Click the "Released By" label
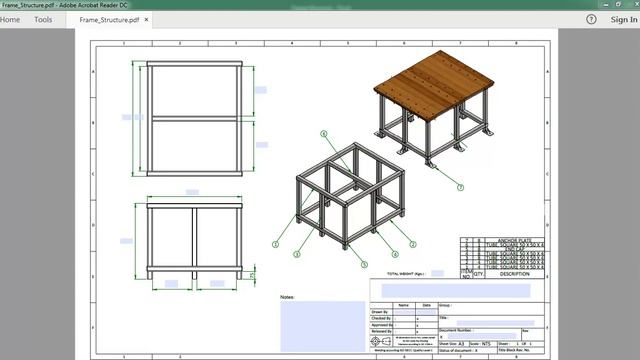Viewport: 640px width, 360px height. 382,331
